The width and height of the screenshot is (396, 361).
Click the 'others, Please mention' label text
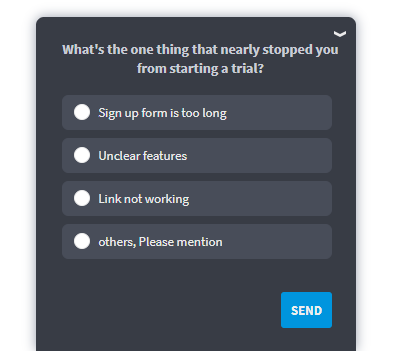pyautogui.click(x=160, y=242)
